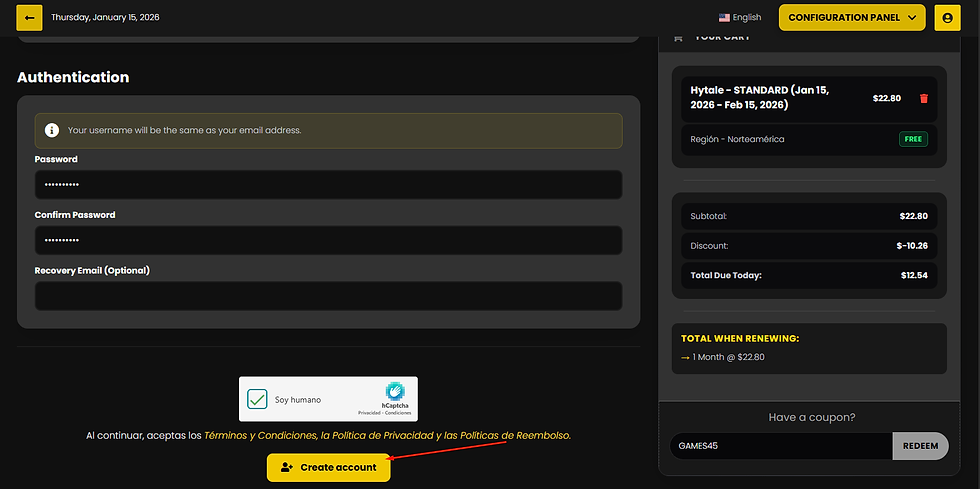Screen dimensions: 980x489
Task: Open the hCaptcha Privacidad link
Action: (x=369, y=413)
